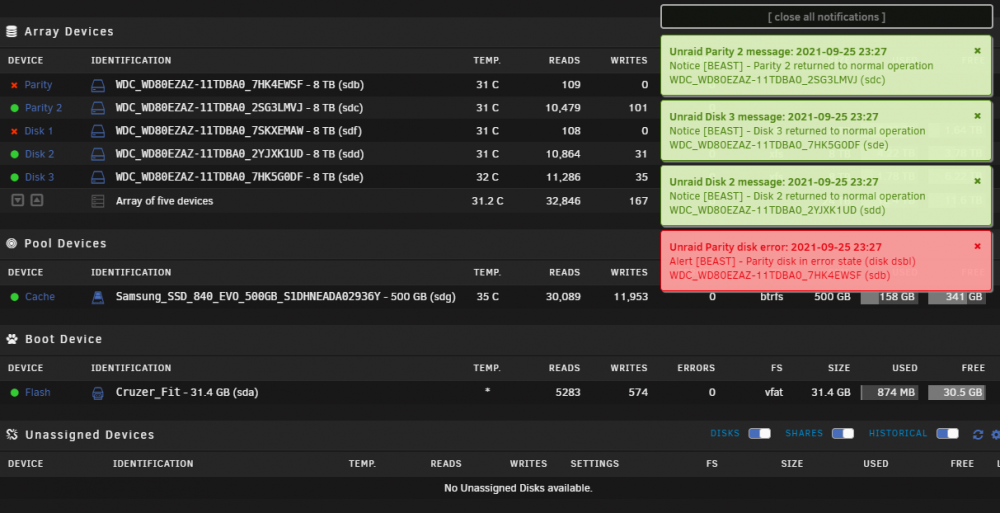Open the Disk 3 device link
The height and width of the screenshot is (513, 1000).
click(x=40, y=177)
